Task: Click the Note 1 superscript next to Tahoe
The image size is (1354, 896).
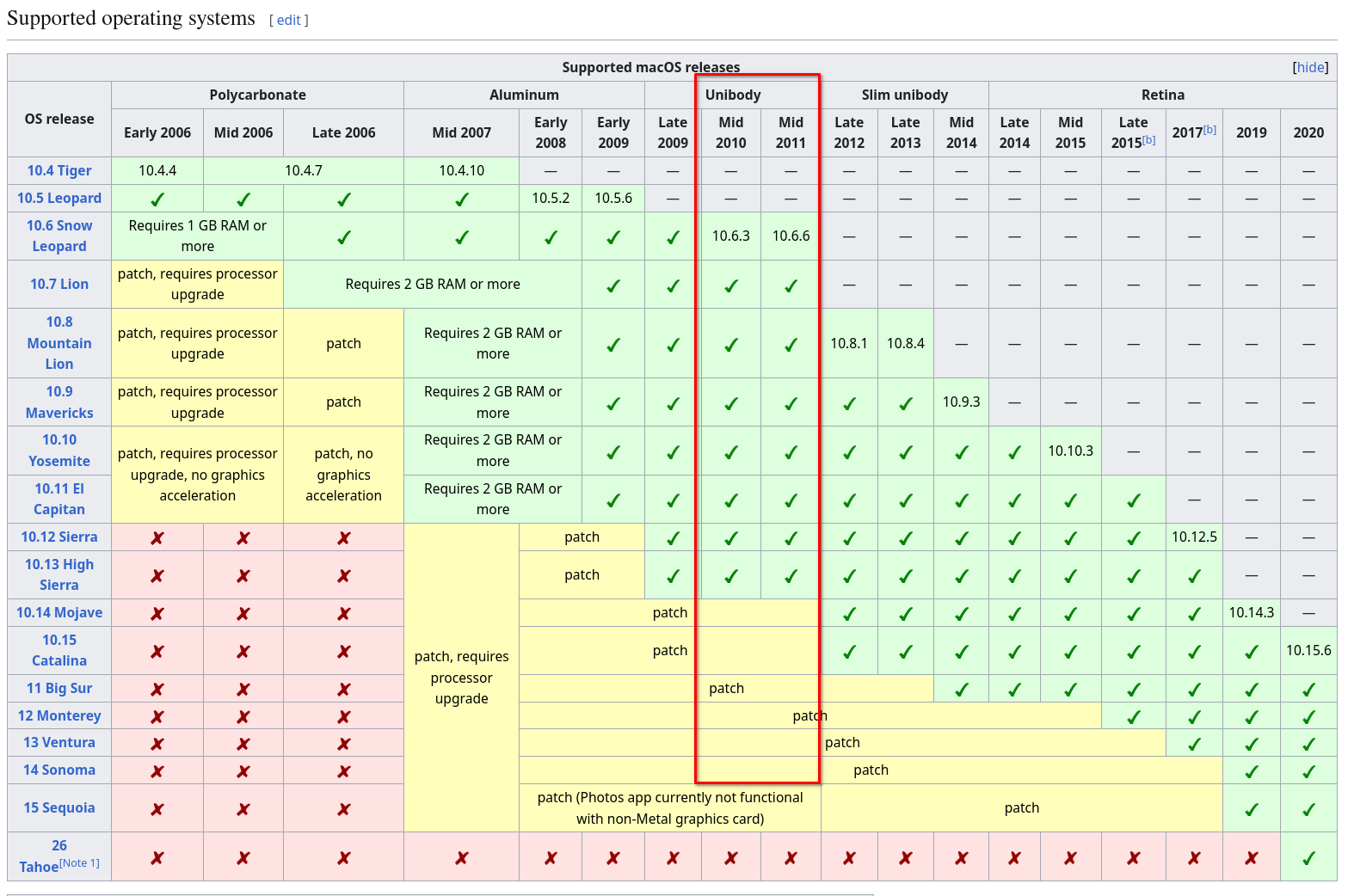Action: pos(80,862)
